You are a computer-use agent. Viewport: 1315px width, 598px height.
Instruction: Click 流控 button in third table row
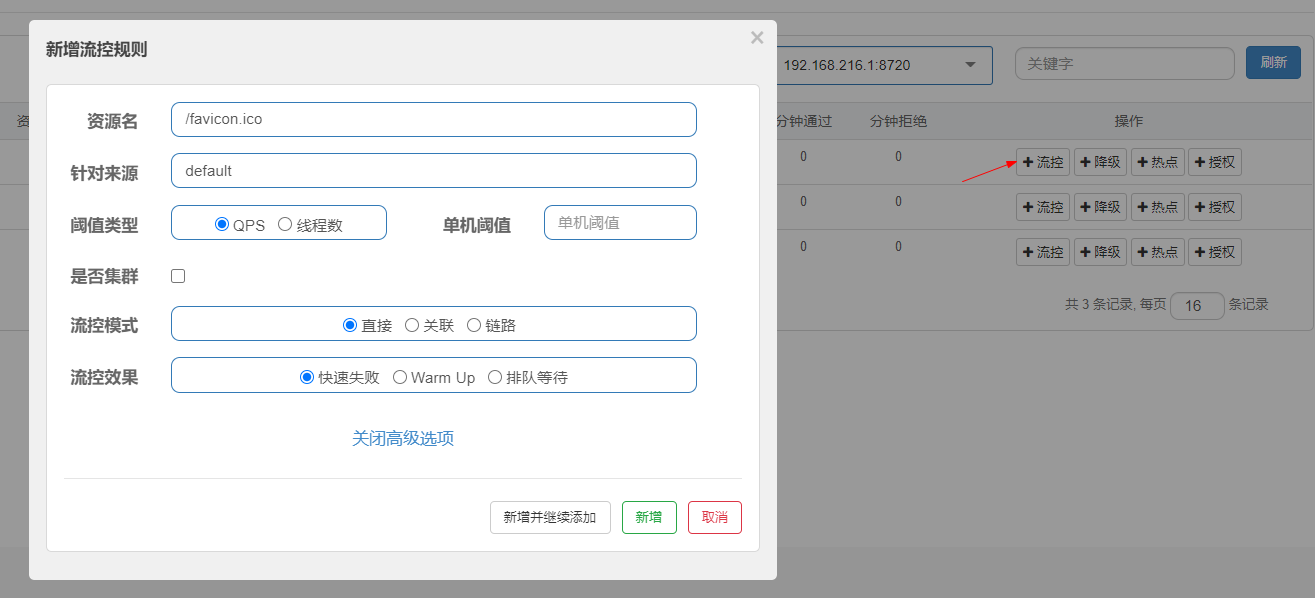coord(1043,252)
